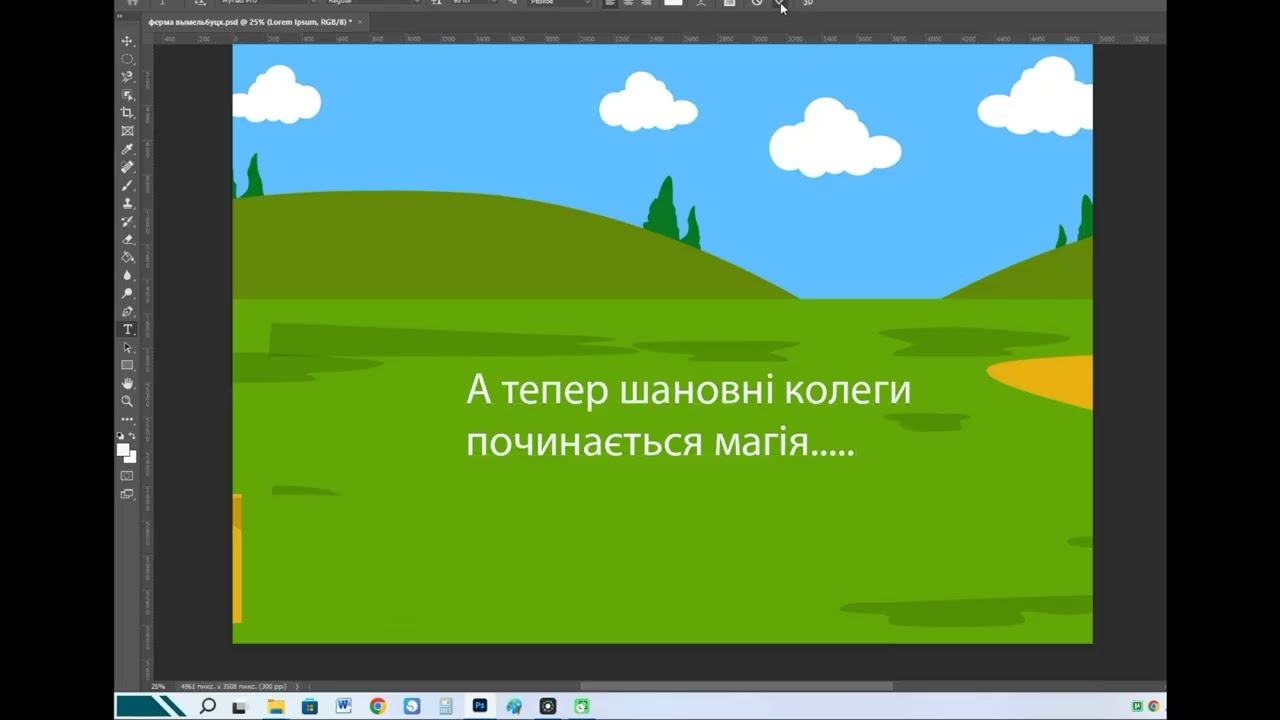Select the Path Selection tool

[127, 347]
